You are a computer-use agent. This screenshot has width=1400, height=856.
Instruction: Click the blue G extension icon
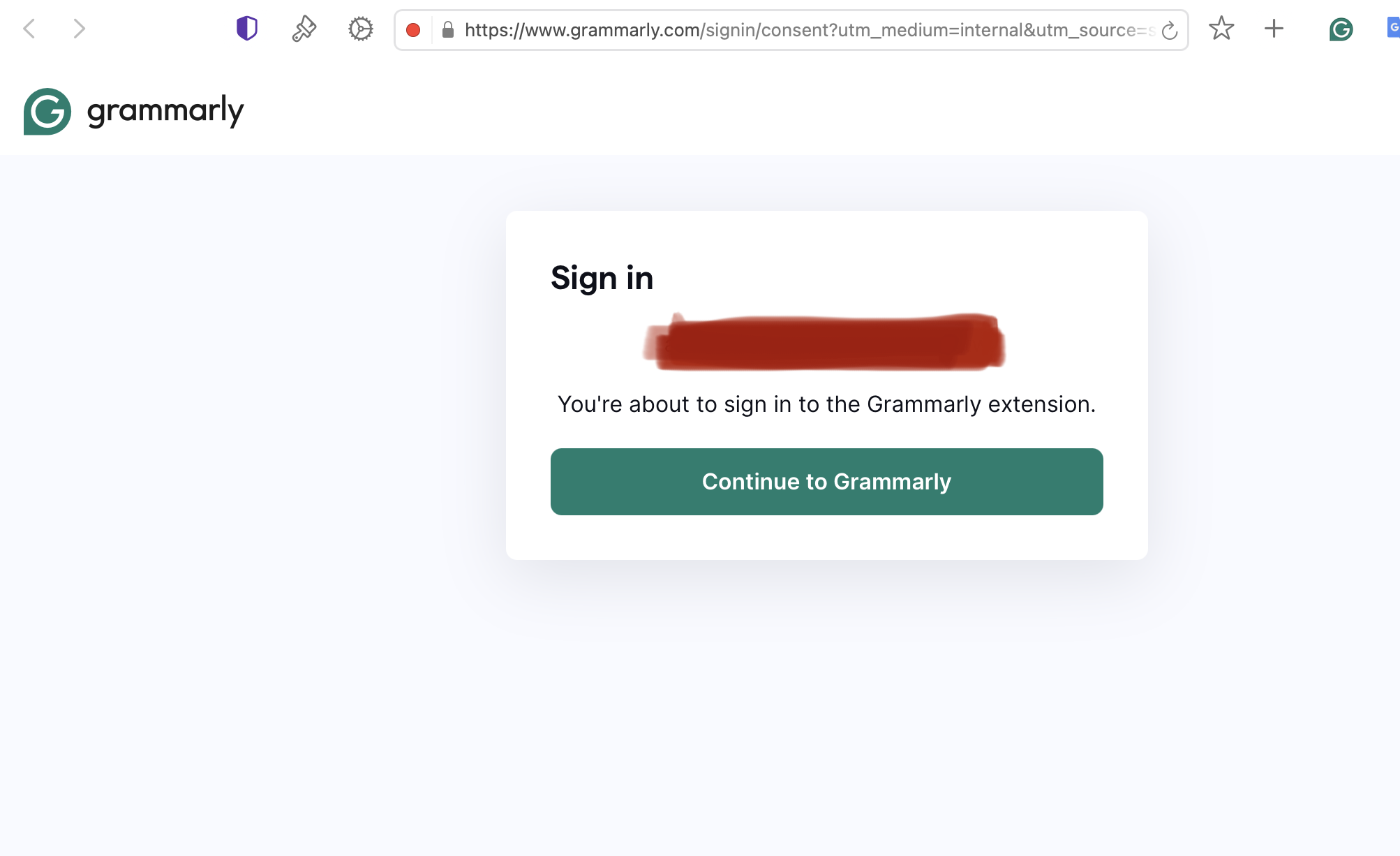[1393, 28]
